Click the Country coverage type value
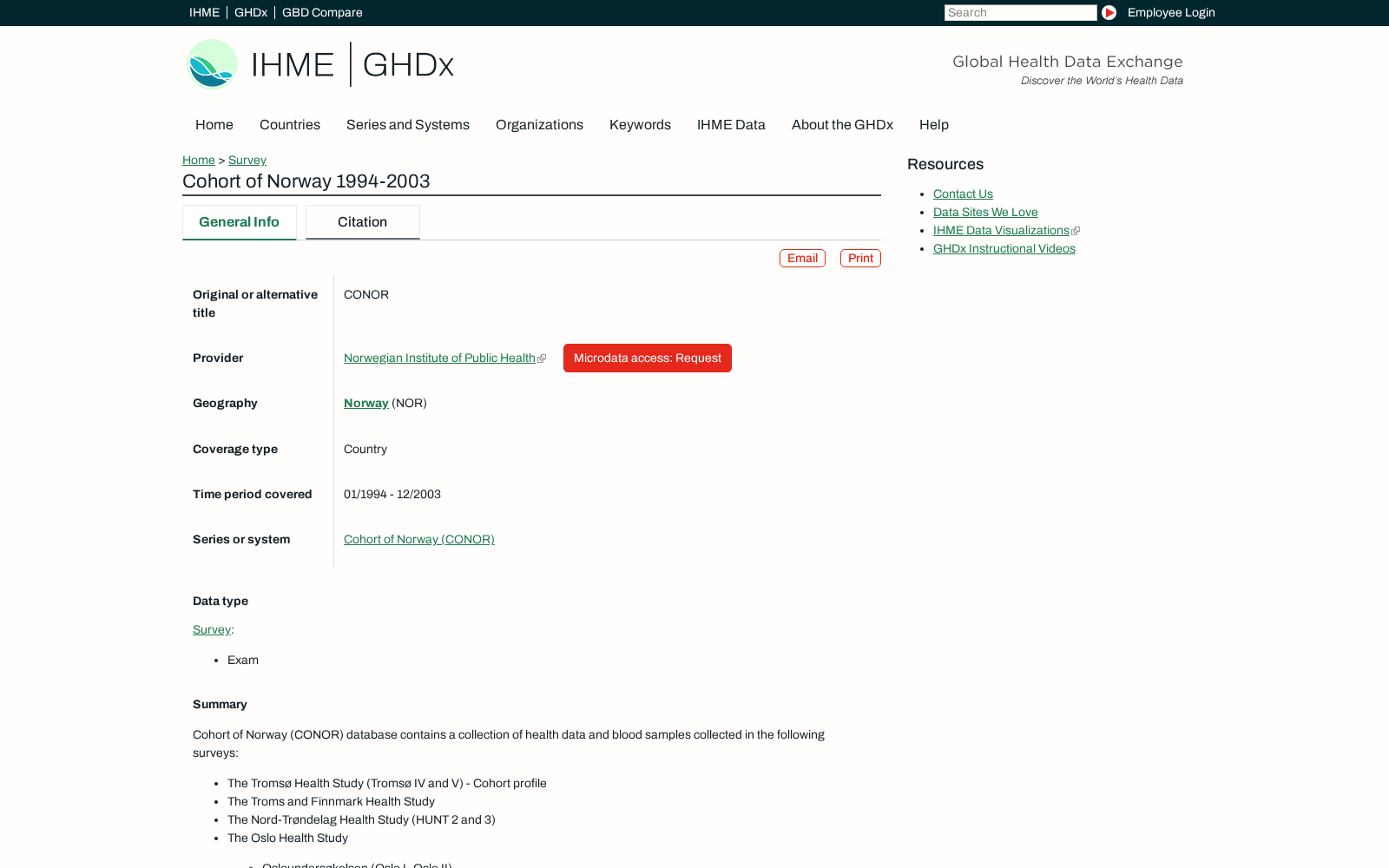The width and height of the screenshot is (1389, 868). (x=365, y=449)
